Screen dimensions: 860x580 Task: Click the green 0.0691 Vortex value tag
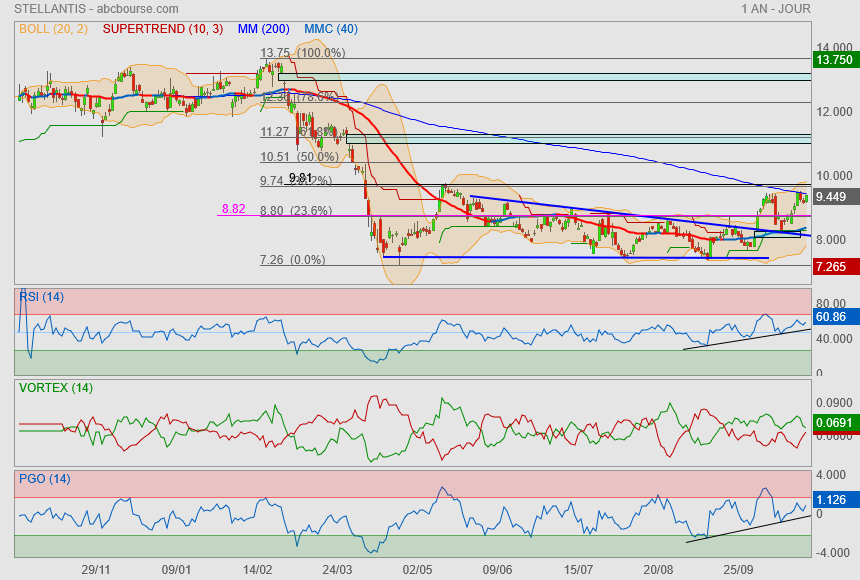833,424
